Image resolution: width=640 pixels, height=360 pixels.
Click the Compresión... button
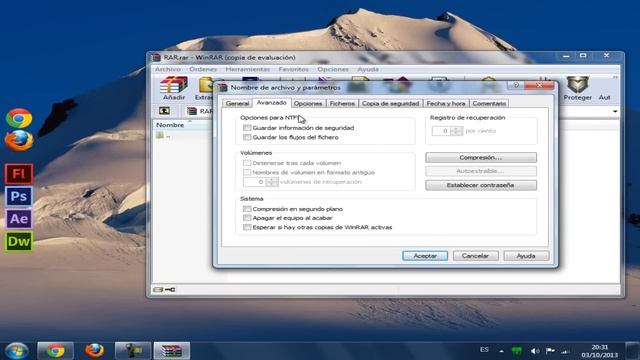[481, 158]
